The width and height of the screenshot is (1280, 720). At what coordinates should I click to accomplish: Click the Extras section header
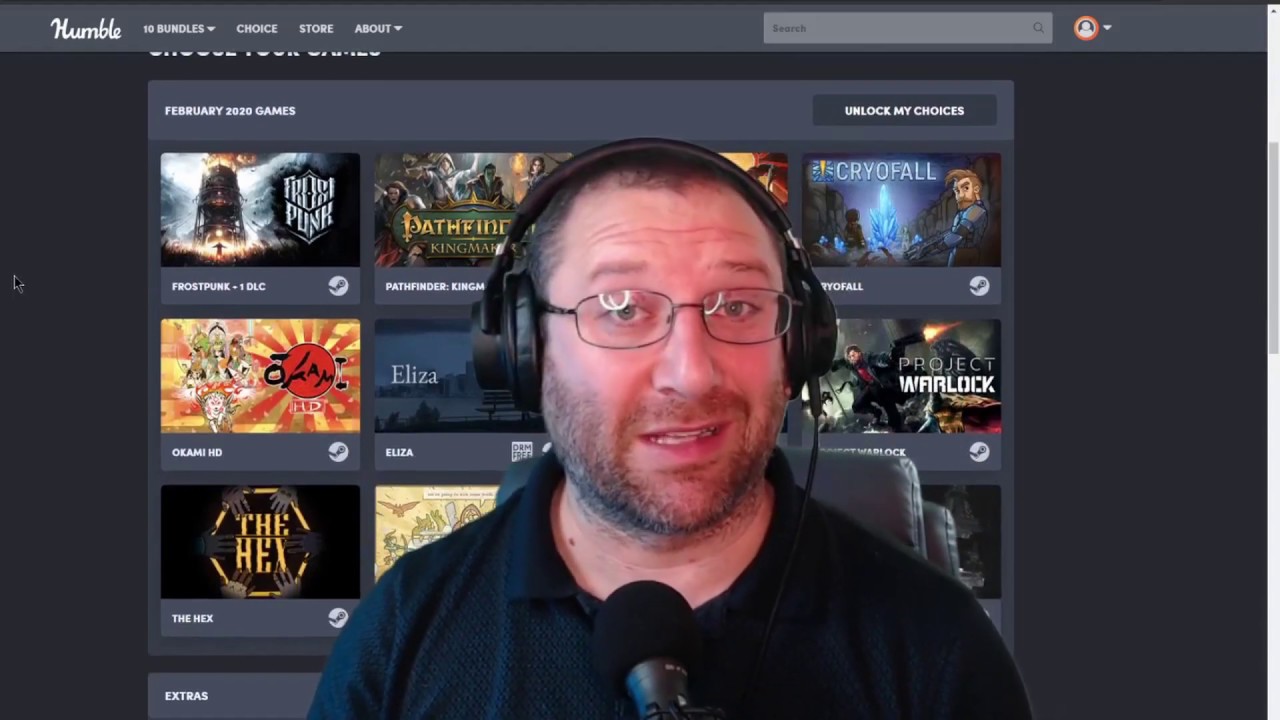pyautogui.click(x=187, y=696)
